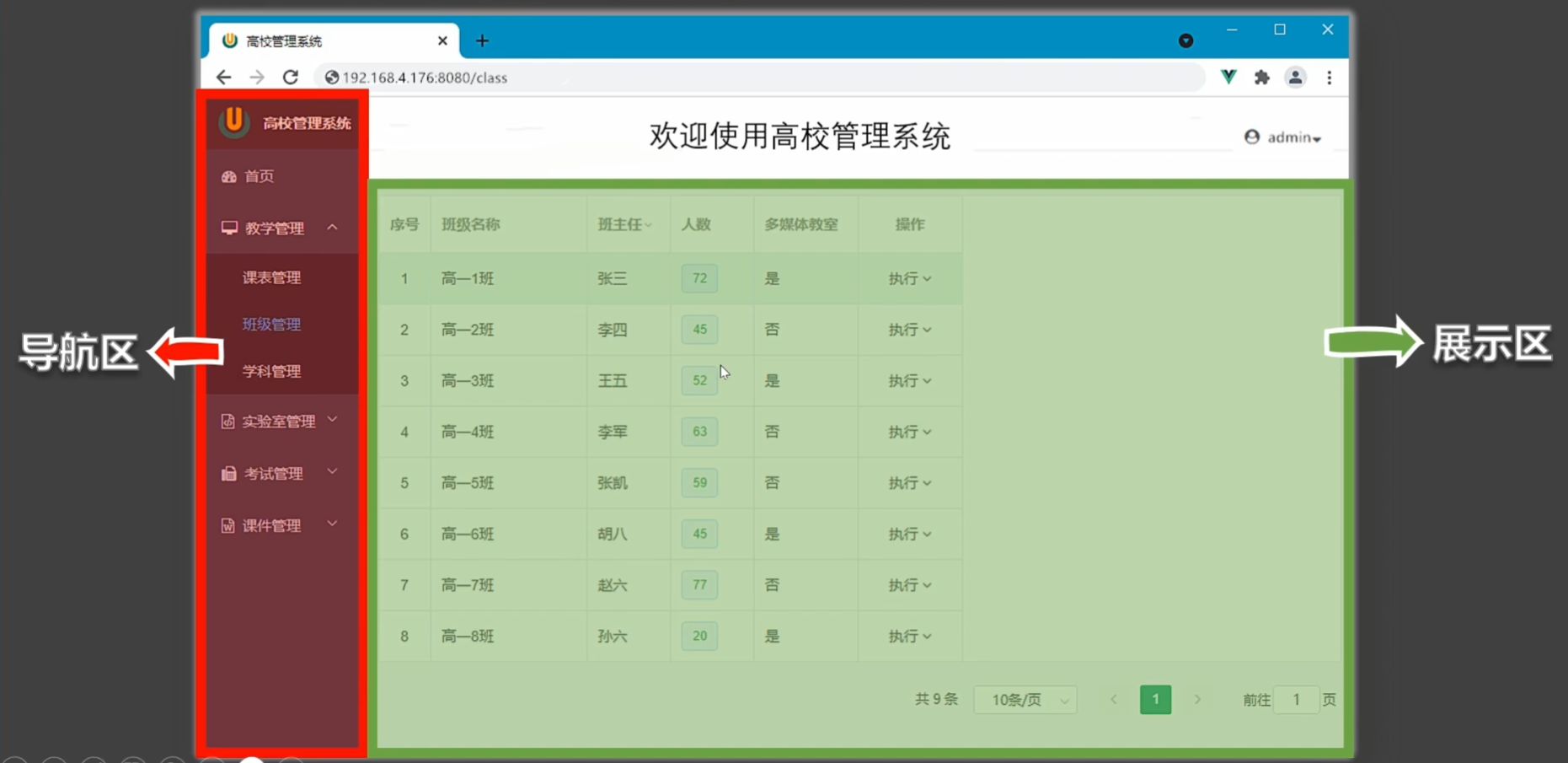The height and width of the screenshot is (763, 1568).
Task: Open 执行 dropdown for 高一1班
Action: pos(910,278)
